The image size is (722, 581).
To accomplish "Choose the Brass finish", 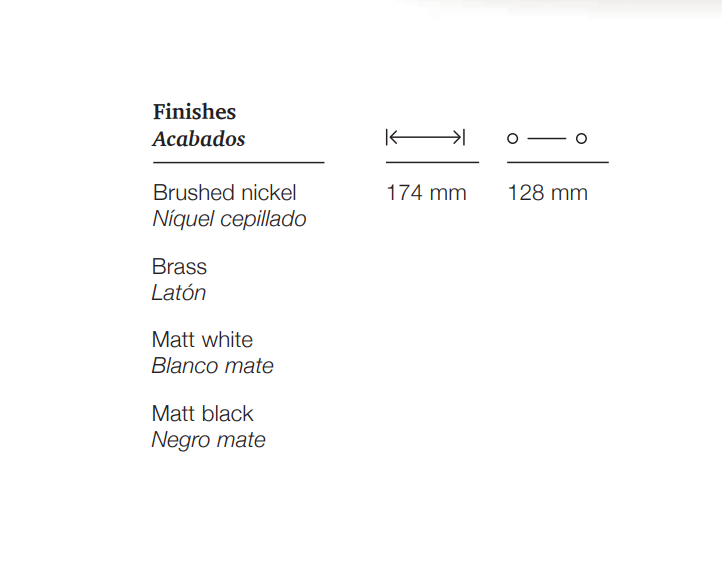I will (179, 267).
